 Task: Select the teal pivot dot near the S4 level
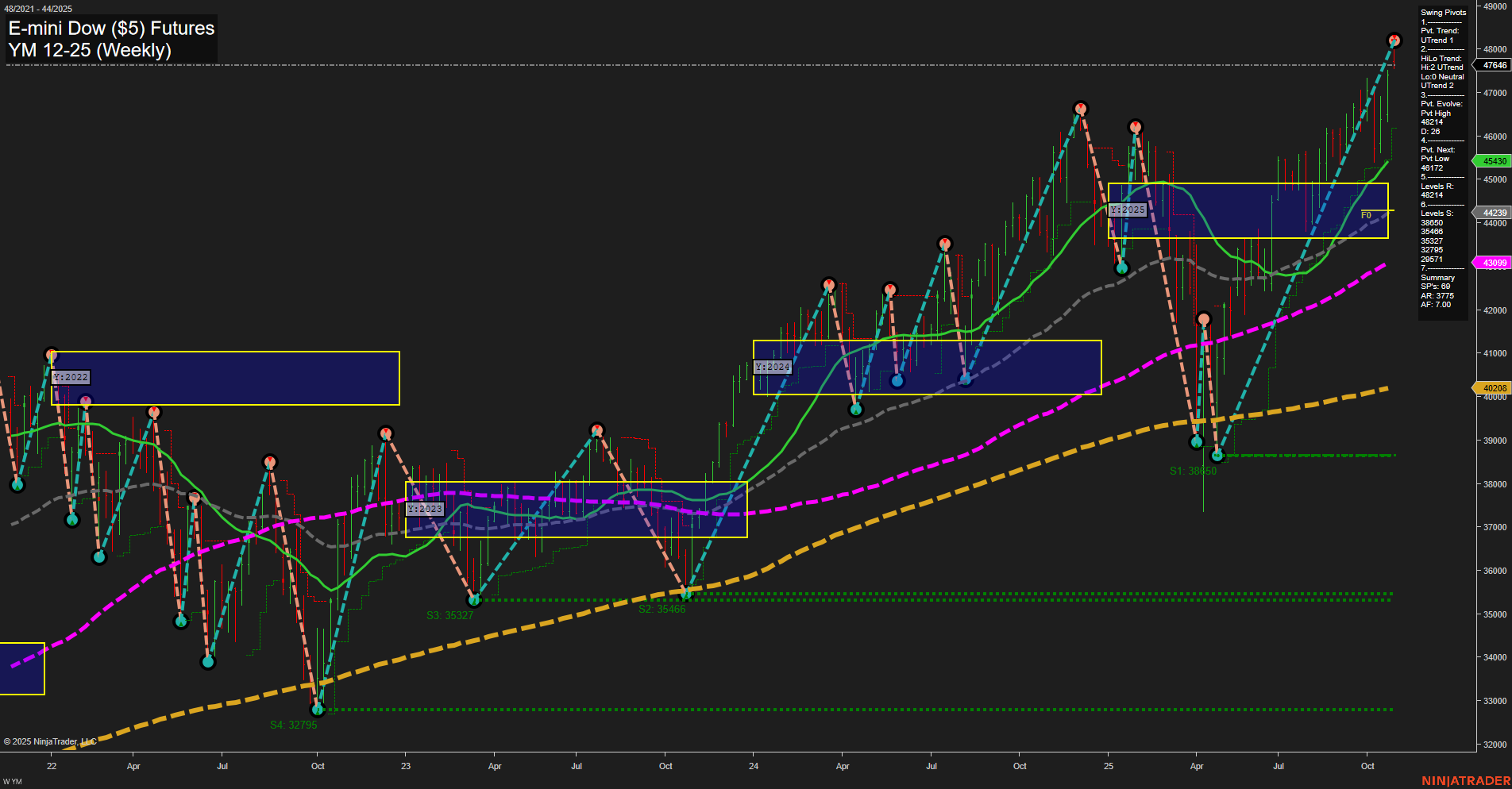318,709
